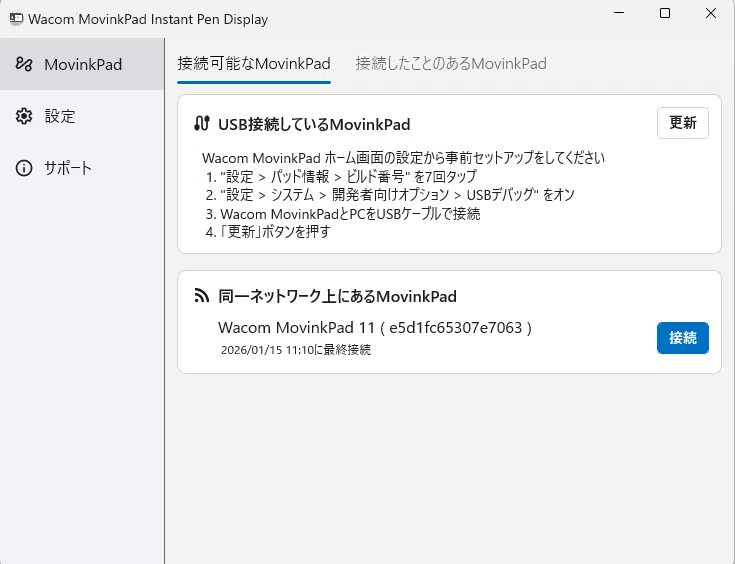Click instruction step 3 about USBケーブルで接続
The width and height of the screenshot is (735, 564).
coord(343,214)
